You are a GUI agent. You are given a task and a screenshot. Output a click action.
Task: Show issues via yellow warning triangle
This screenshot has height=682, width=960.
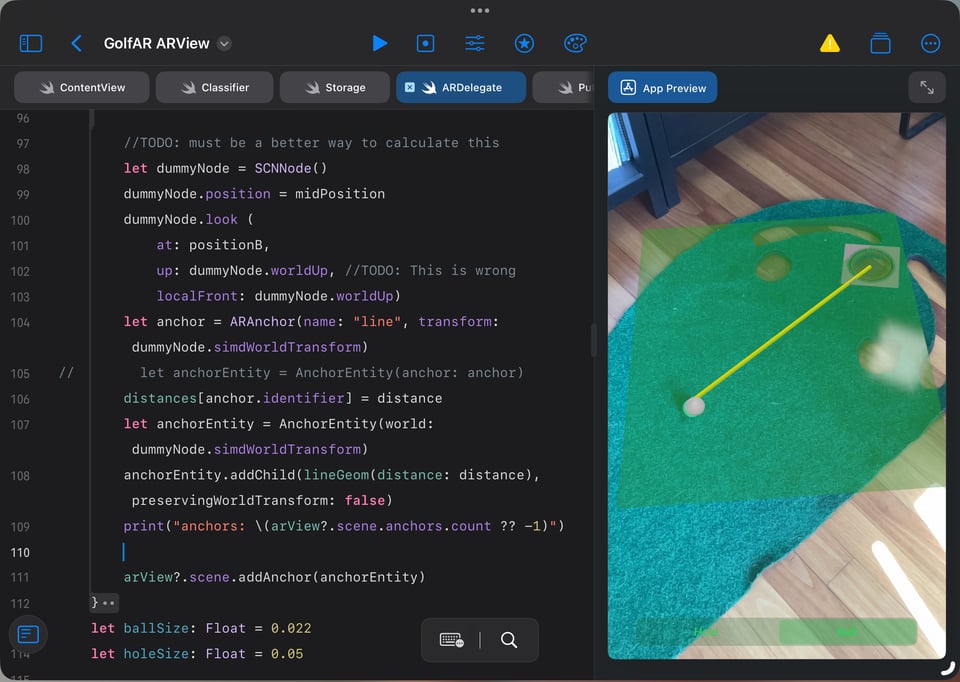pyautogui.click(x=830, y=43)
